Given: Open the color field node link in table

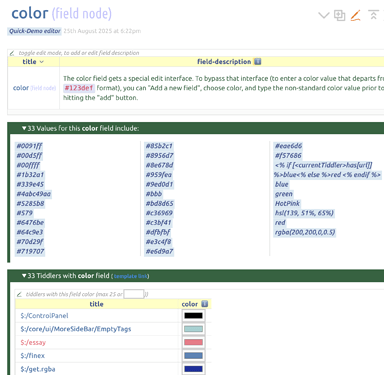Looking at the screenshot, I should click(x=21, y=88).
